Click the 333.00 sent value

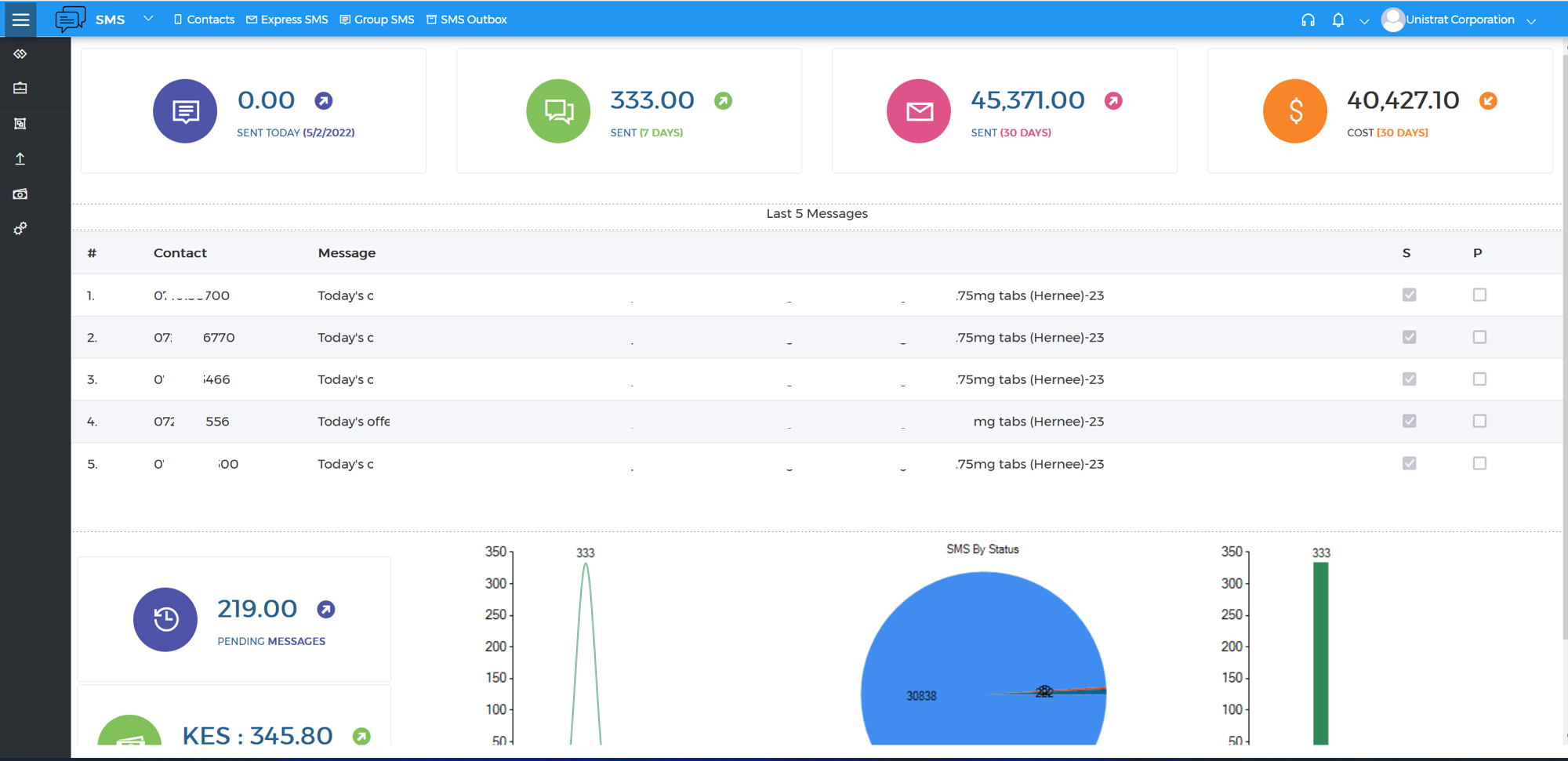point(652,100)
